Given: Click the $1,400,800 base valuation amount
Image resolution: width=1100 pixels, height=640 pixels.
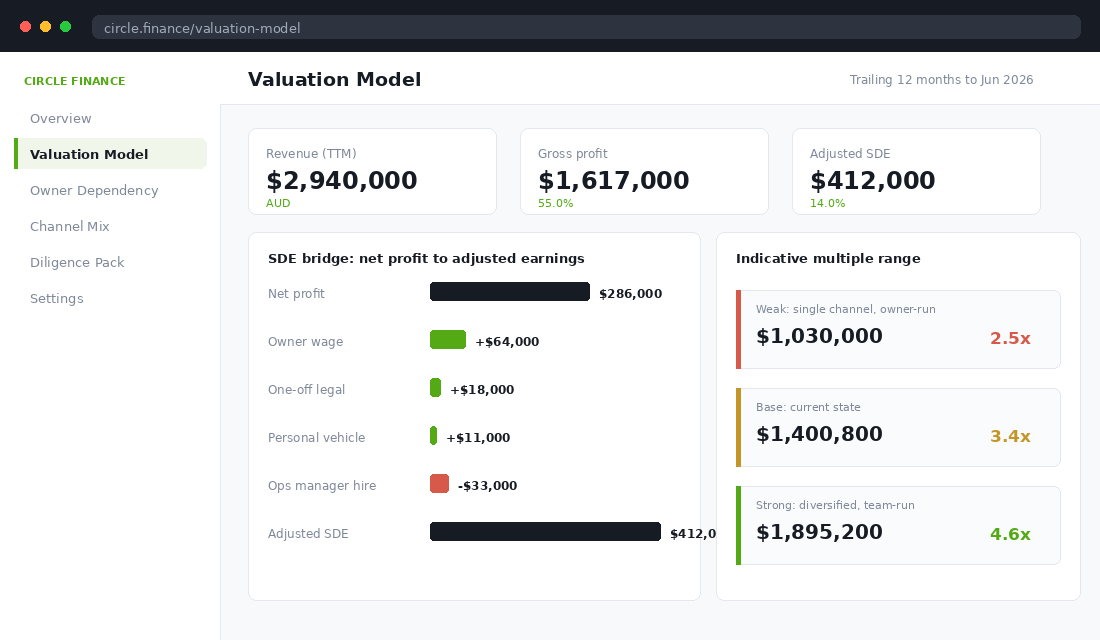Looking at the screenshot, I should [819, 434].
